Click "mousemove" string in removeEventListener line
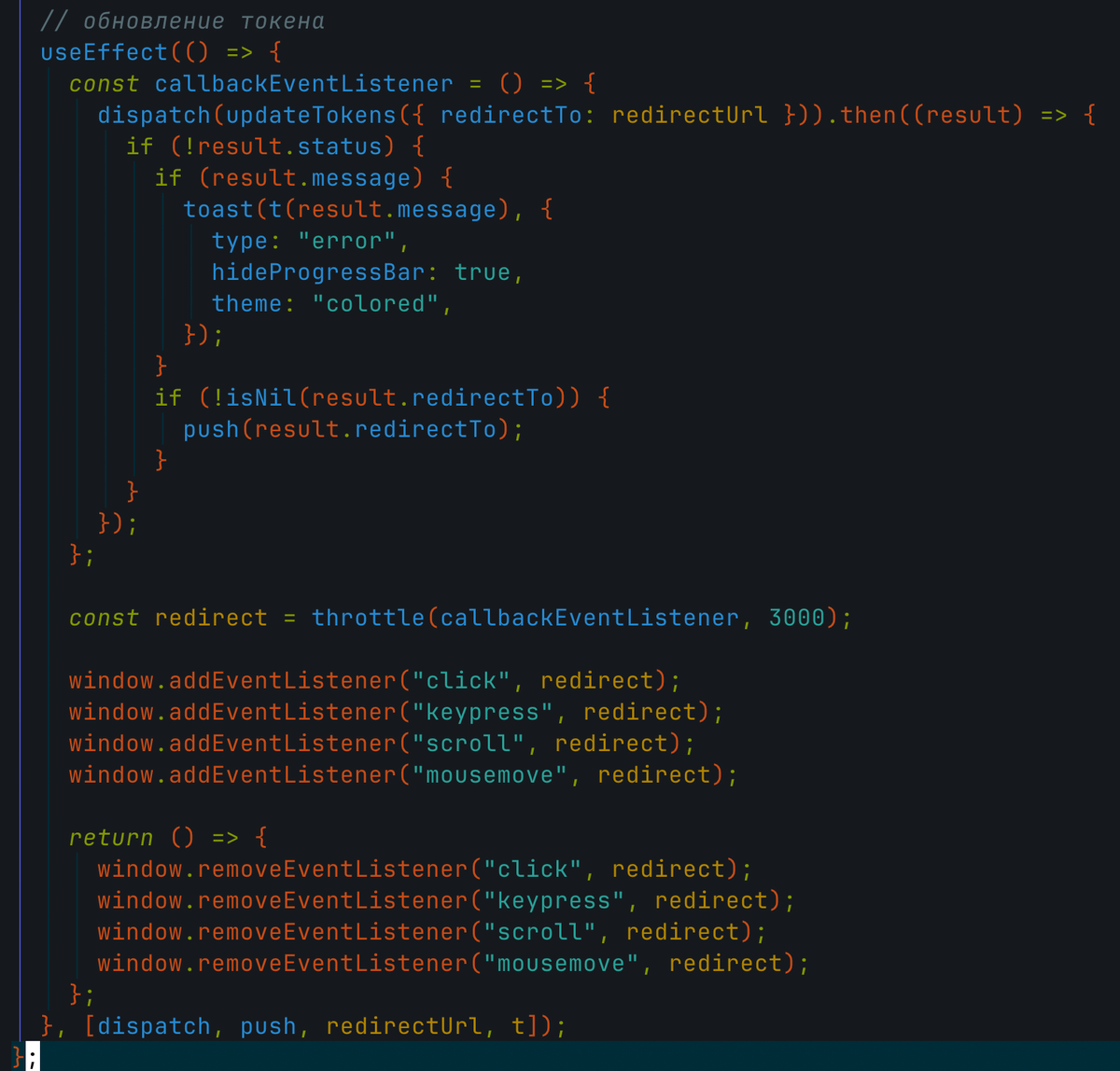The image size is (1120, 1071). [x=562, y=963]
